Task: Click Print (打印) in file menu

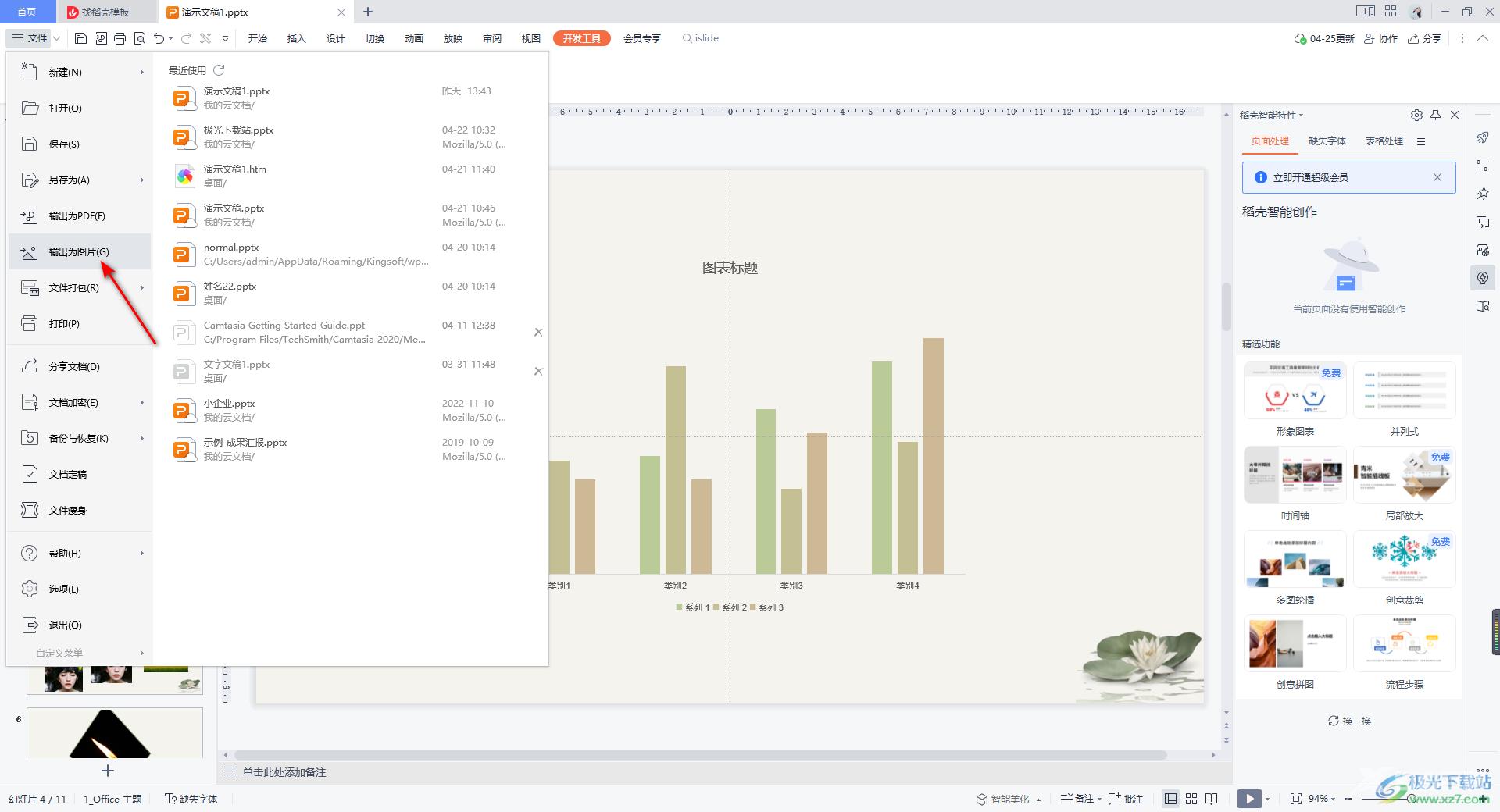Action: click(x=80, y=323)
